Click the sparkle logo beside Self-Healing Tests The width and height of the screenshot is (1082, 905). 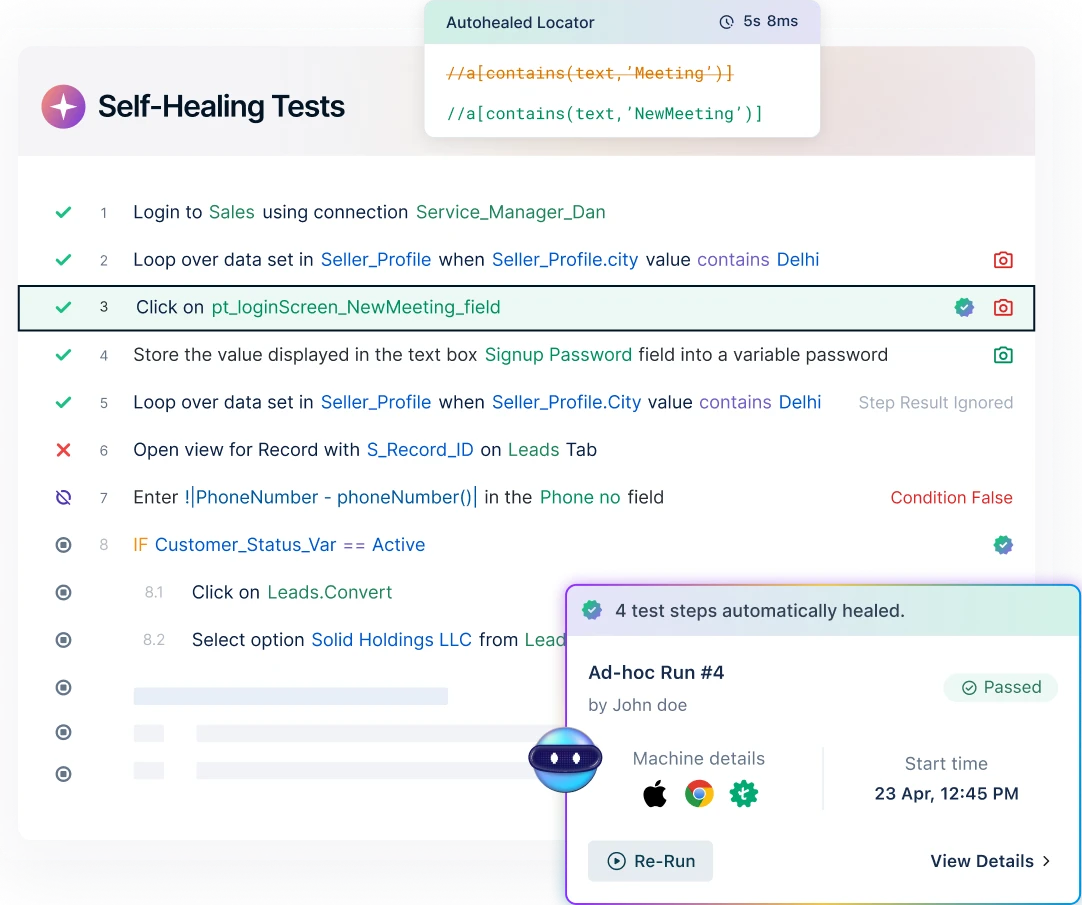(63, 106)
